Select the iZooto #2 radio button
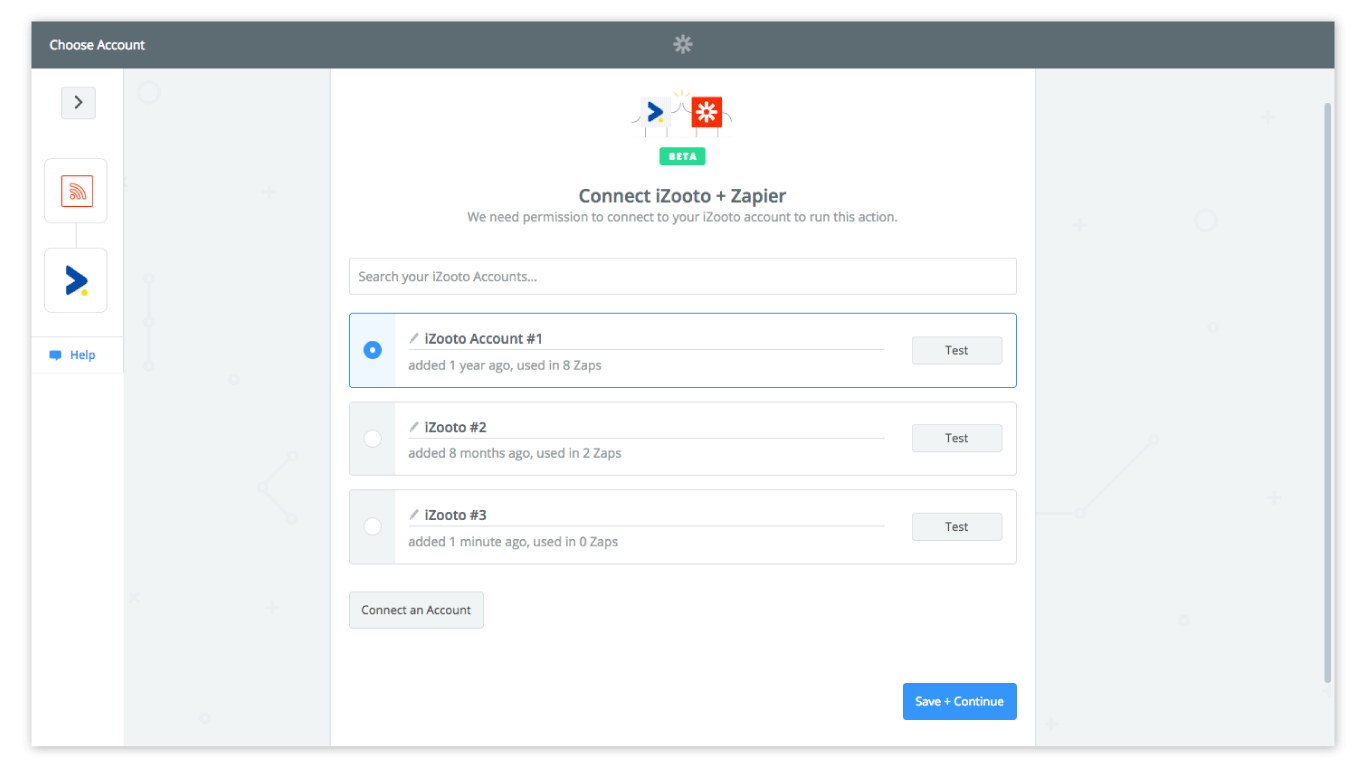Screen dimensions: 1366x768 point(373,438)
